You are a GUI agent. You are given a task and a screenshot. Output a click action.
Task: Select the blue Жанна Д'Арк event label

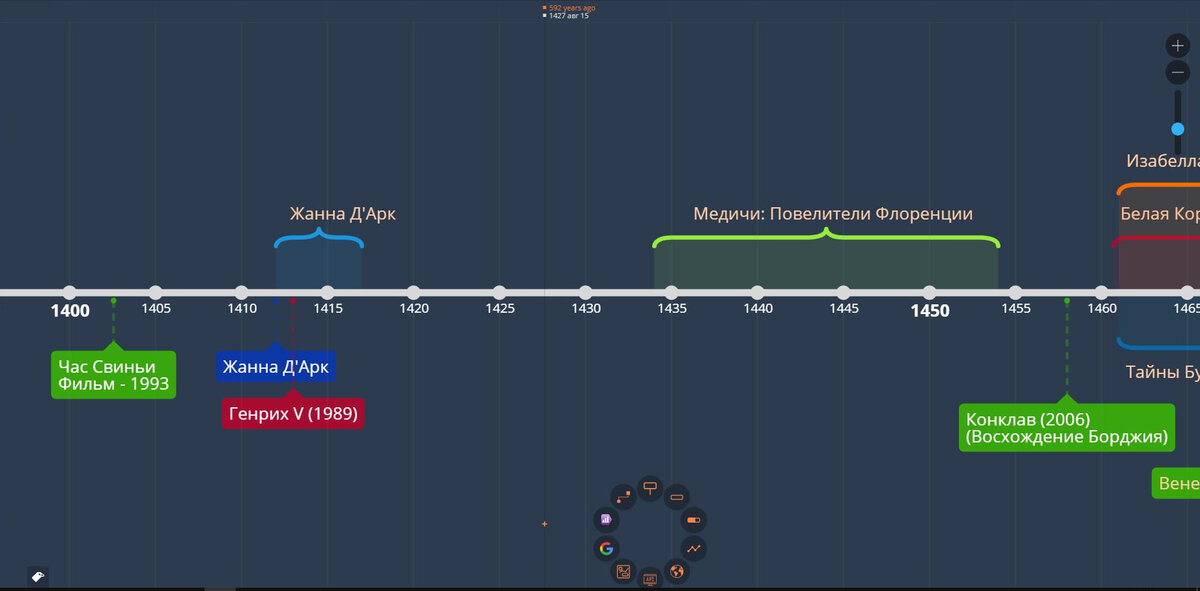pos(276,366)
